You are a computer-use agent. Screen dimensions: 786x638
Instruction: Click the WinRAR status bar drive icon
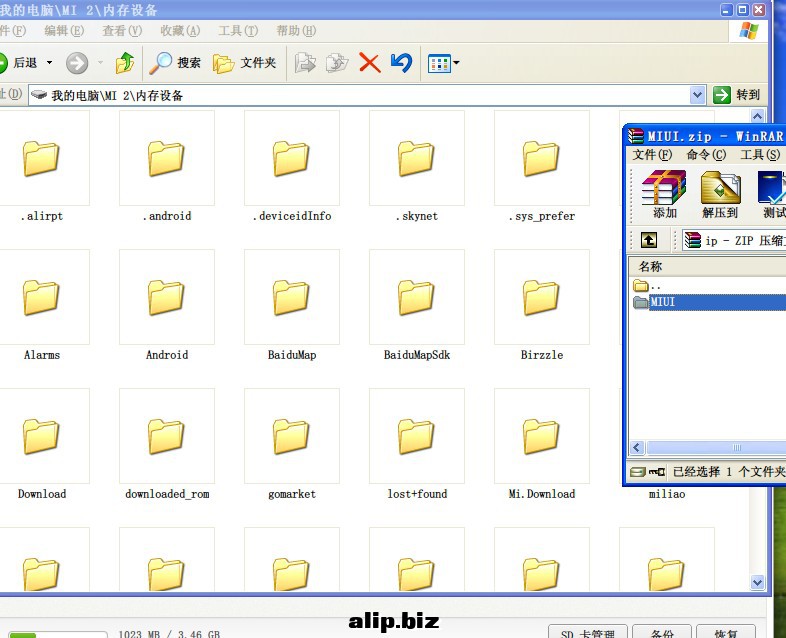(638, 472)
